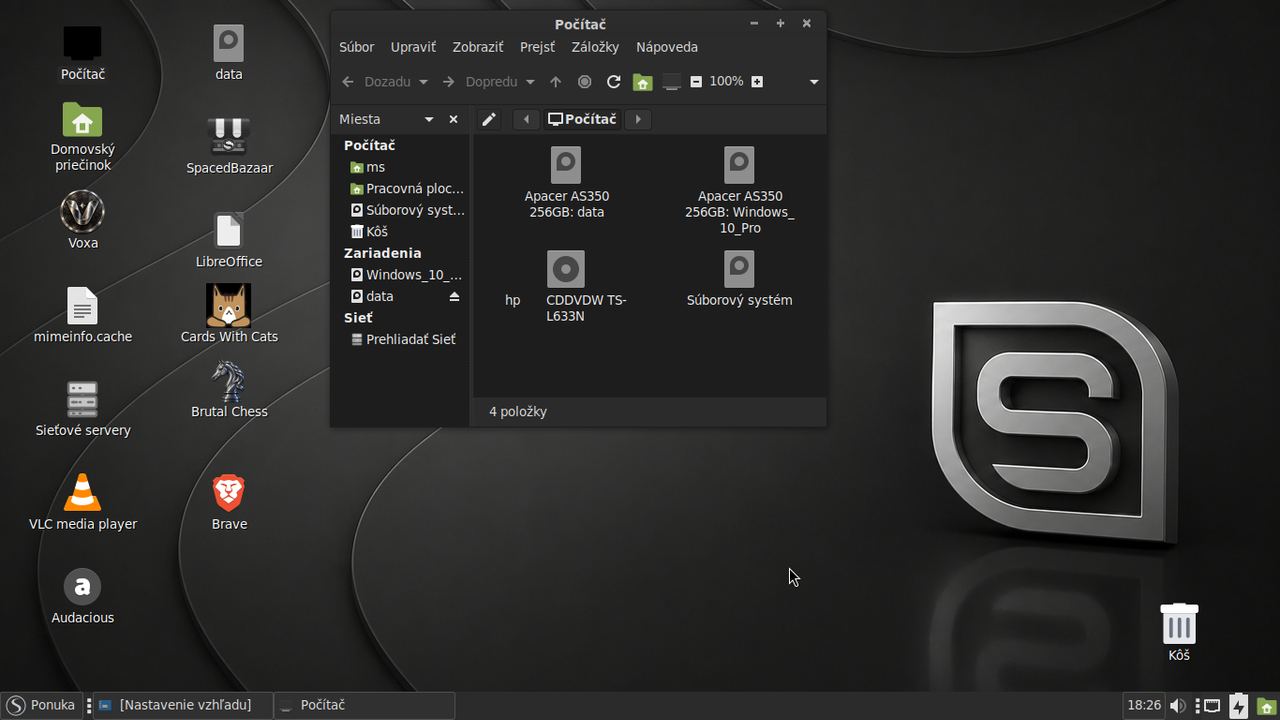Open the Zobraziť menu

pyautogui.click(x=478, y=47)
